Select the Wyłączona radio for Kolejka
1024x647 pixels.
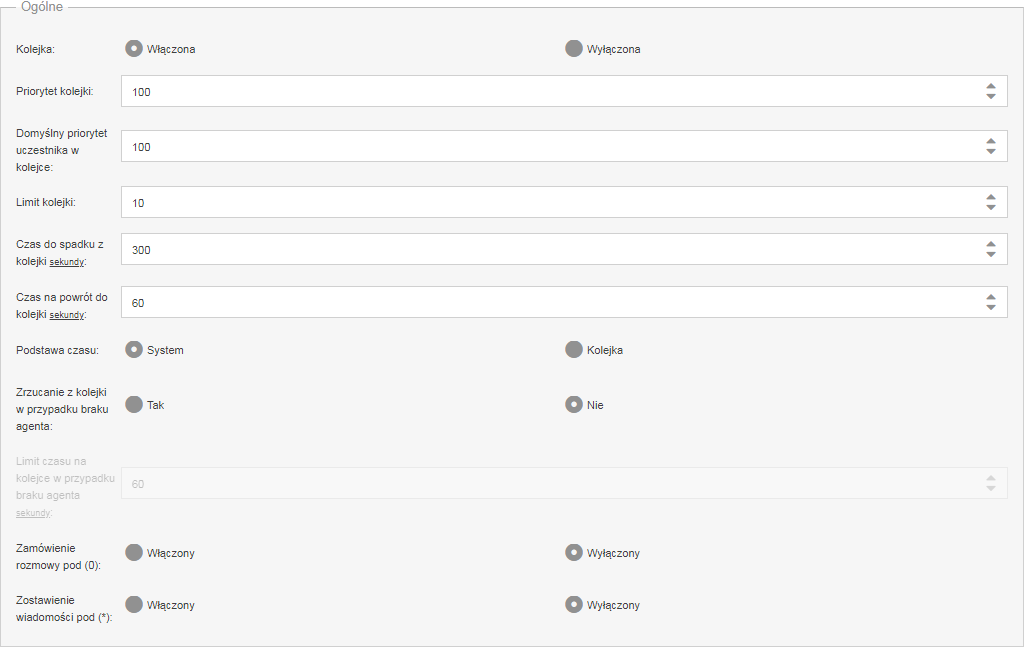point(574,49)
